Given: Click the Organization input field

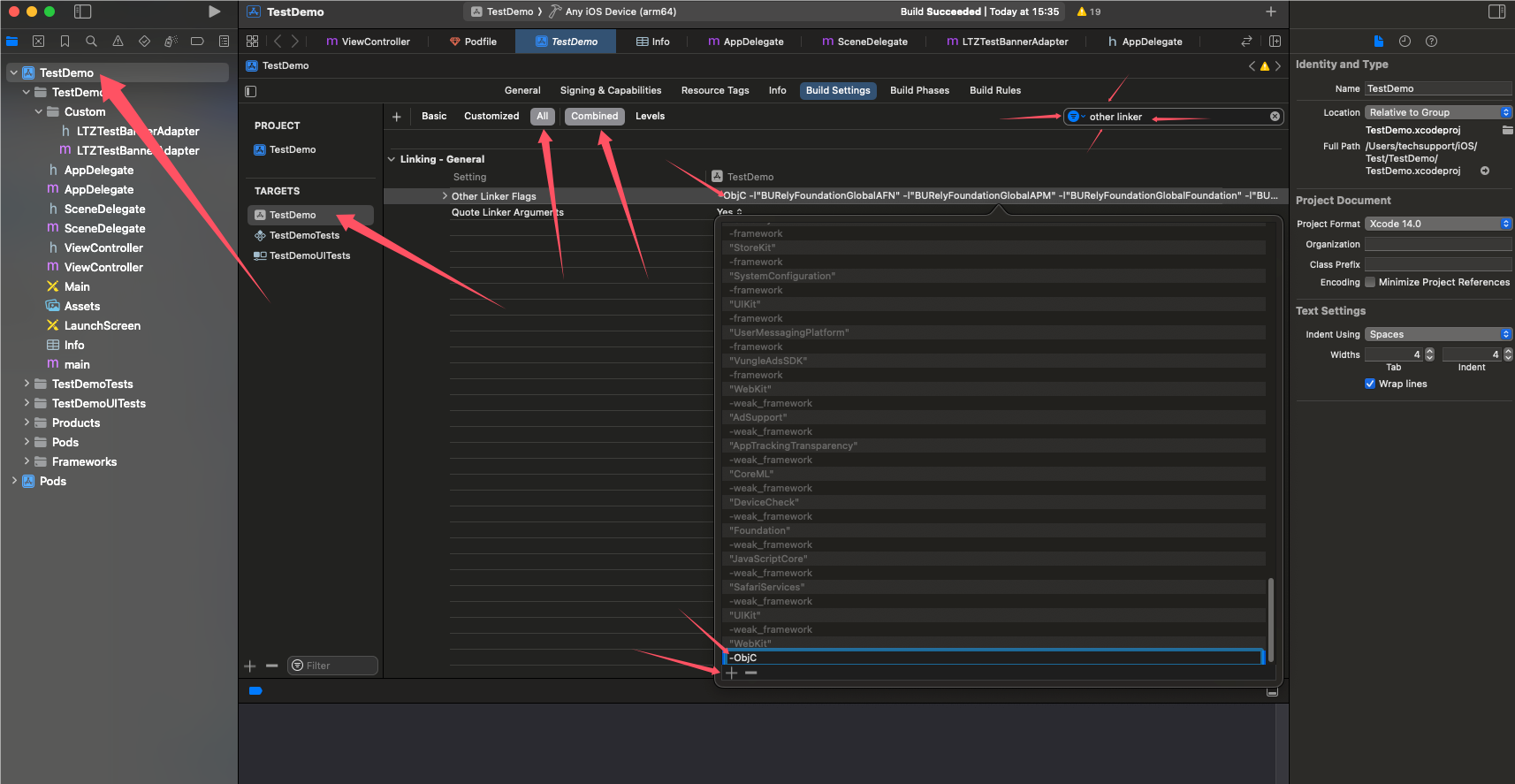Looking at the screenshot, I should point(1438,244).
